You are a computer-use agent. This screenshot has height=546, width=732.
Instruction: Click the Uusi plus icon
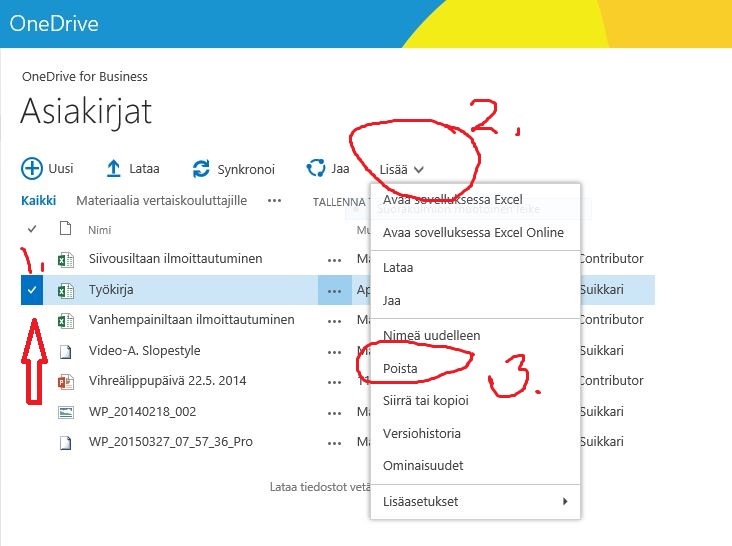pos(32,169)
